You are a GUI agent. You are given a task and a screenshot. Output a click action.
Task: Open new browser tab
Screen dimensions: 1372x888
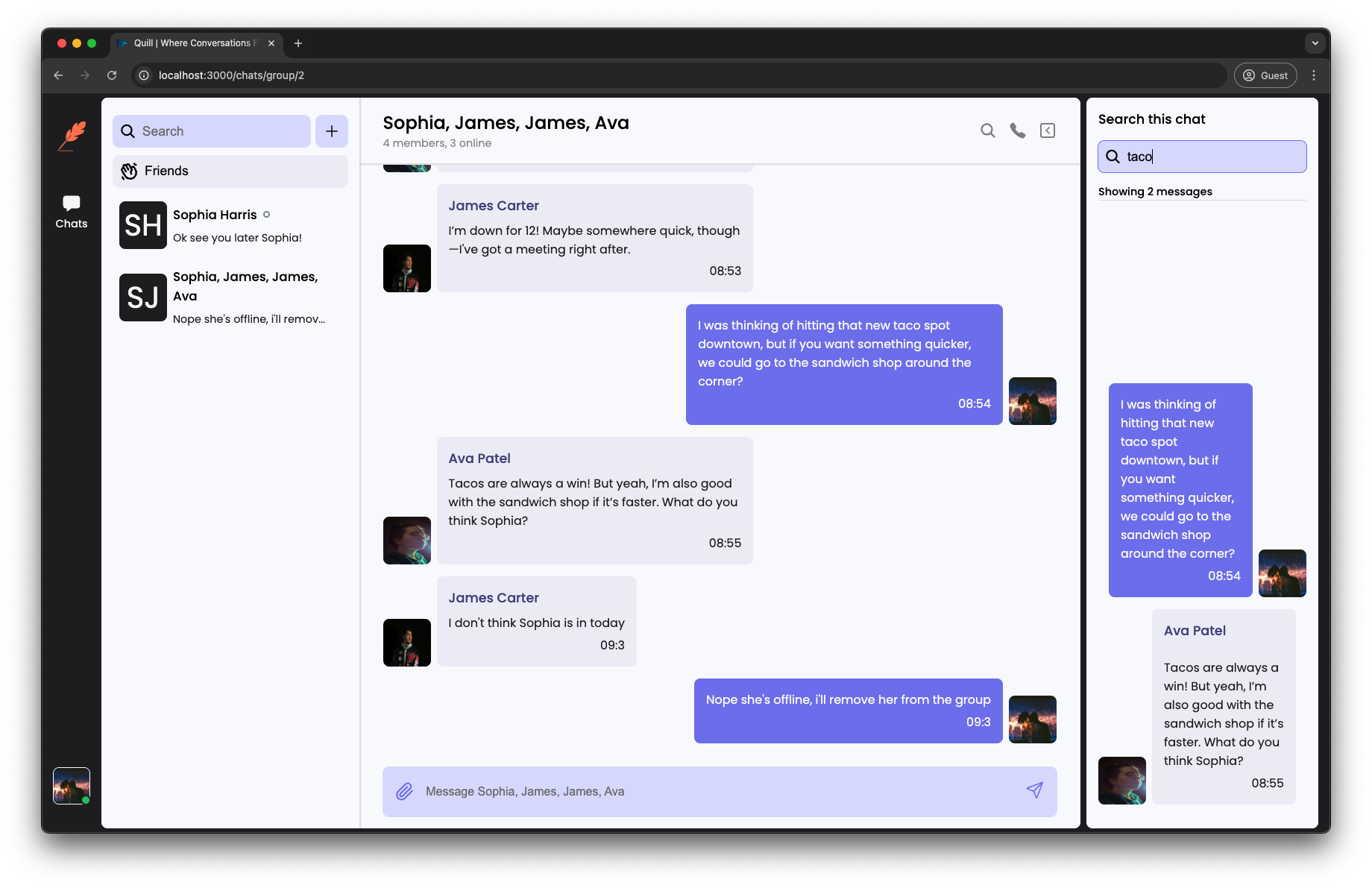coord(298,43)
